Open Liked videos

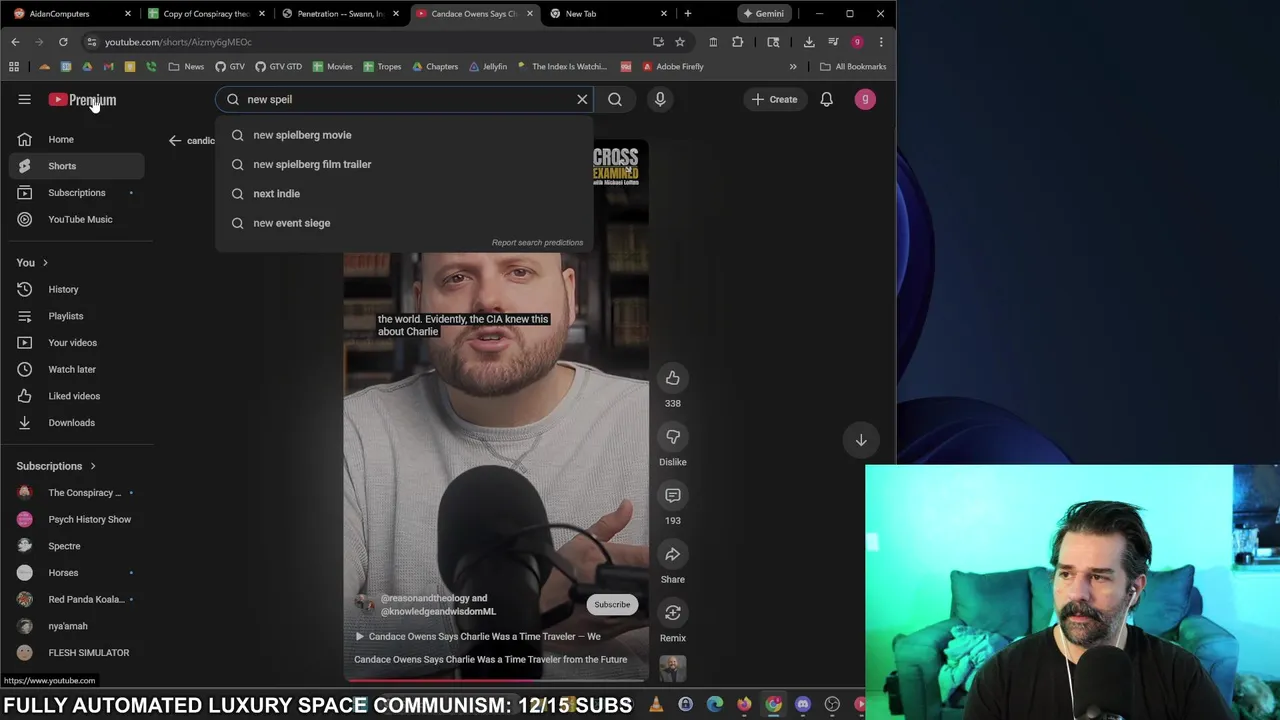[x=77, y=396]
